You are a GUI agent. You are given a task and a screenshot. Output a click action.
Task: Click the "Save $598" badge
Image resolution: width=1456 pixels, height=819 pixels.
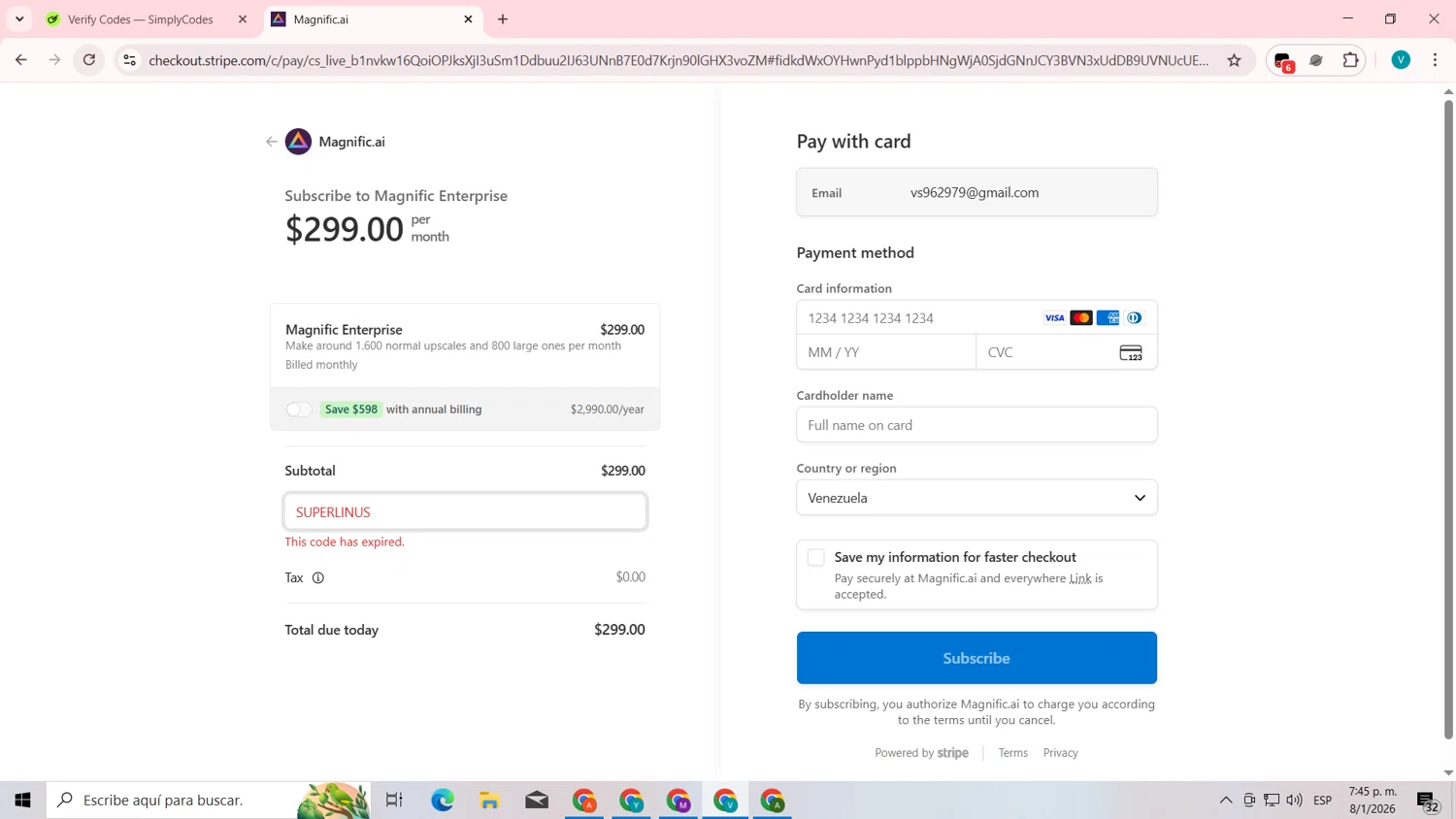351,409
